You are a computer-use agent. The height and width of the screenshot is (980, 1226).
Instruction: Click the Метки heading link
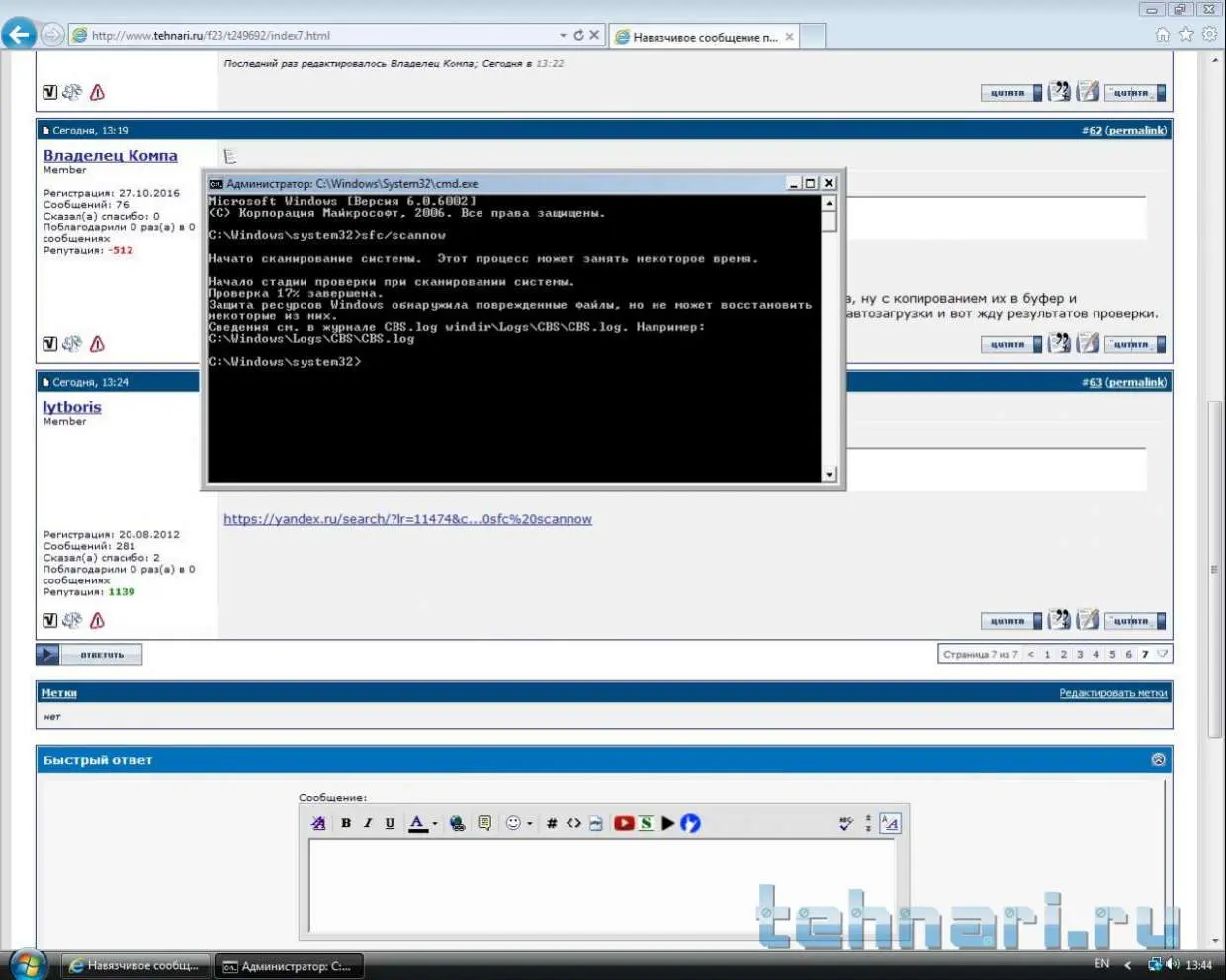59,693
